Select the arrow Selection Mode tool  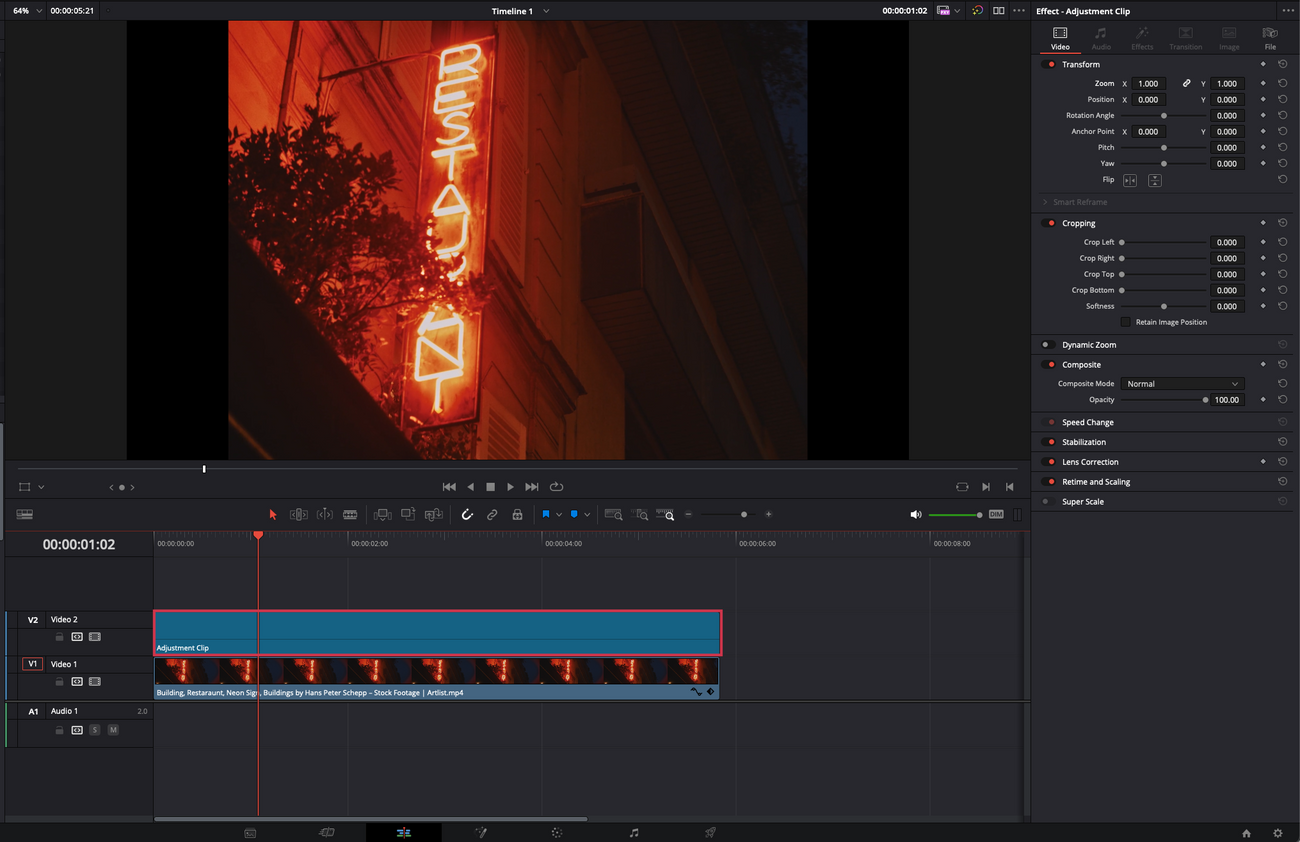273,514
